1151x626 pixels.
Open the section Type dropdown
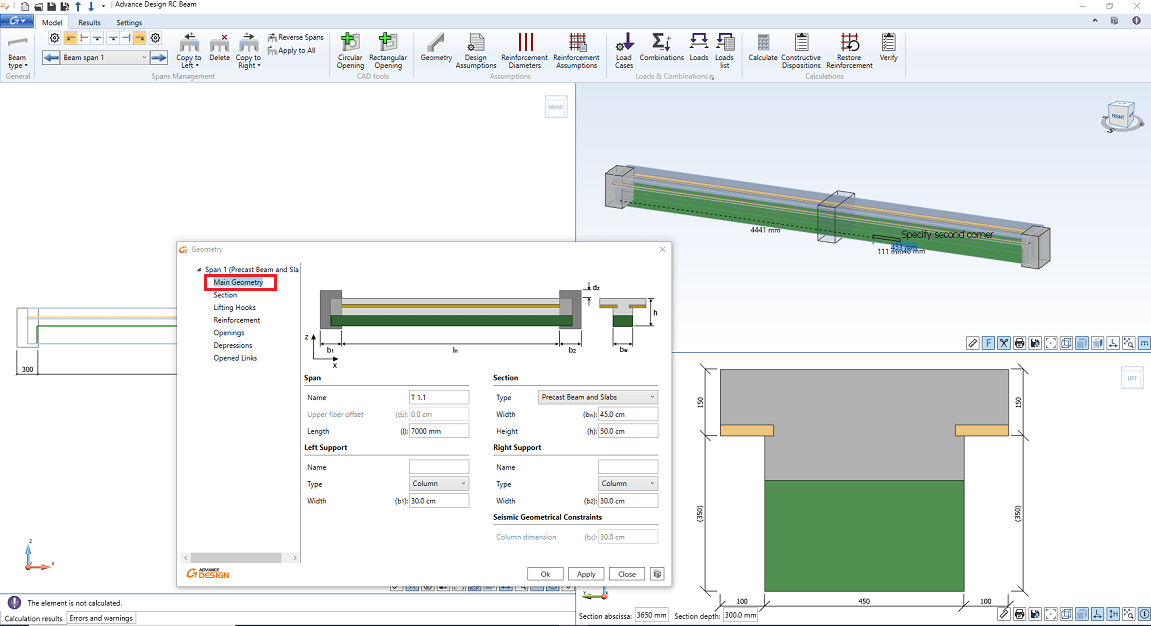(598, 397)
